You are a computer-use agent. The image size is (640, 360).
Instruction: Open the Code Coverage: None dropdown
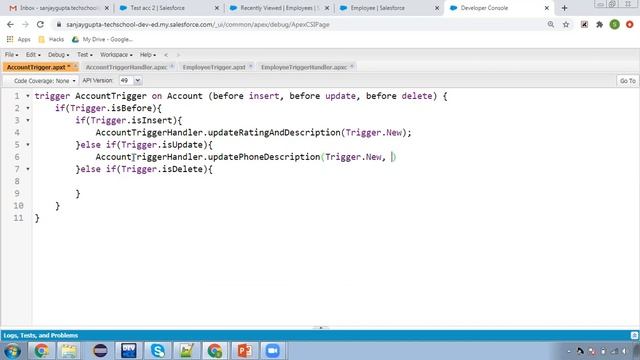(x=44, y=81)
